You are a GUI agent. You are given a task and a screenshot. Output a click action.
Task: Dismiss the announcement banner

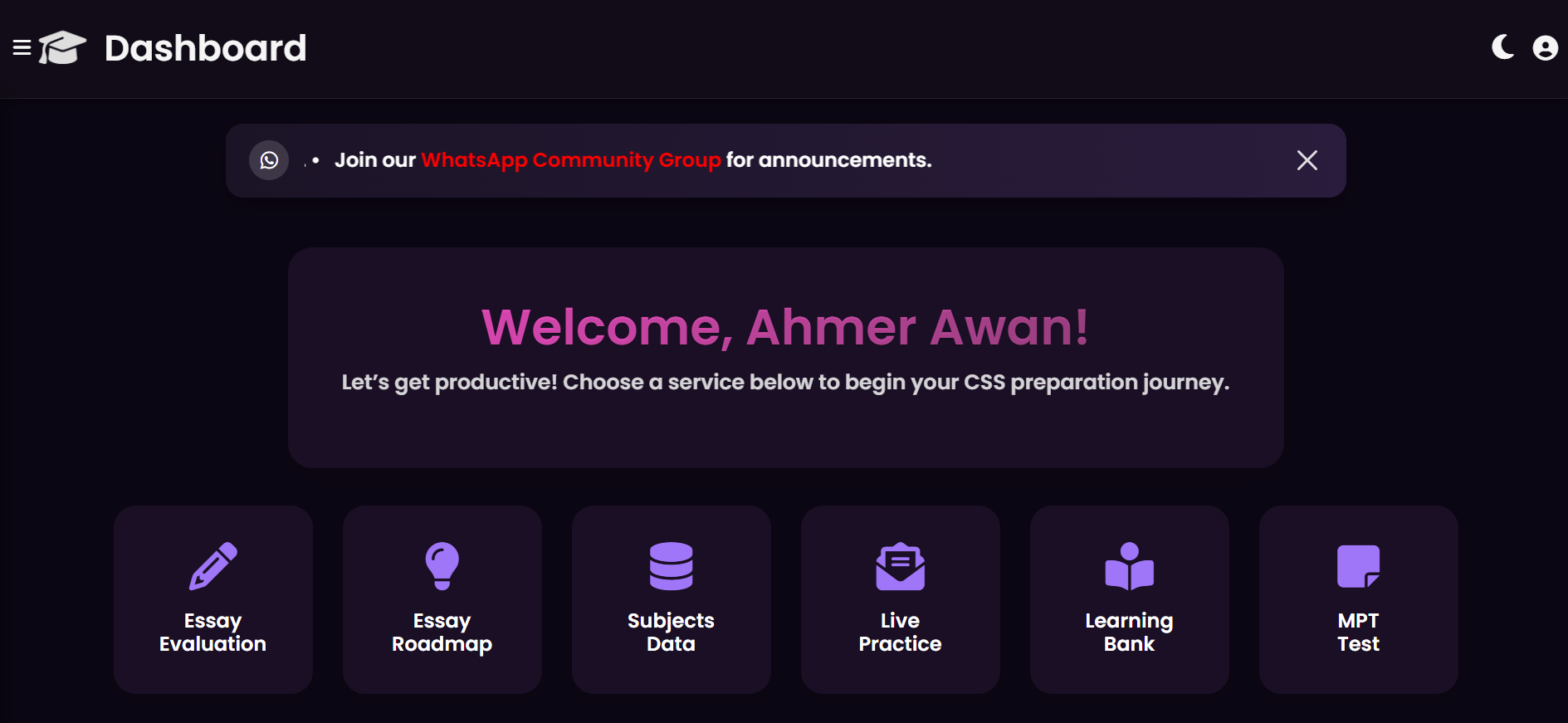(1307, 160)
